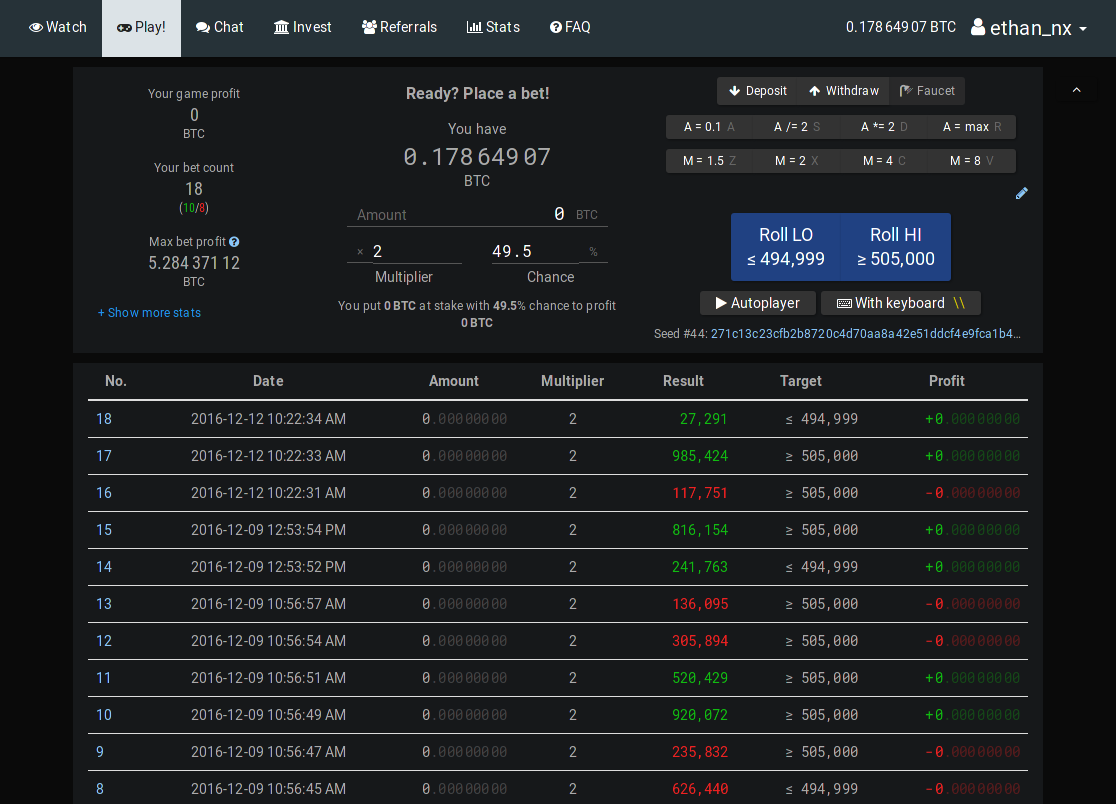The width and height of the screenshot is (1116, 804).
Task: Click the Result column header
Action: (x=683, y=381)
